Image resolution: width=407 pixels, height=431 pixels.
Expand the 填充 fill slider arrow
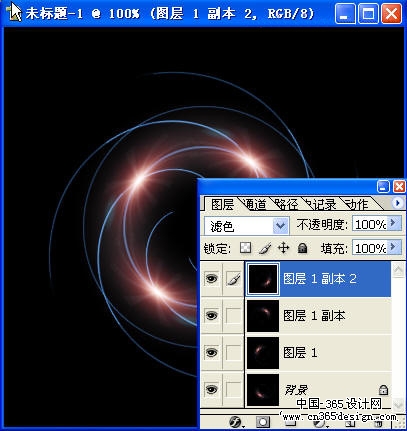point(394,247)
